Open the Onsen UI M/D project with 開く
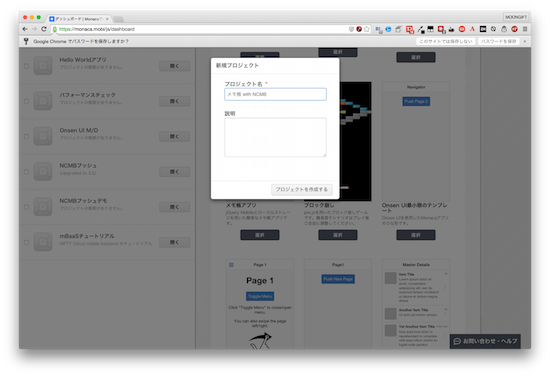This screenshot has width=550, height=376. [x=174, y=136]
